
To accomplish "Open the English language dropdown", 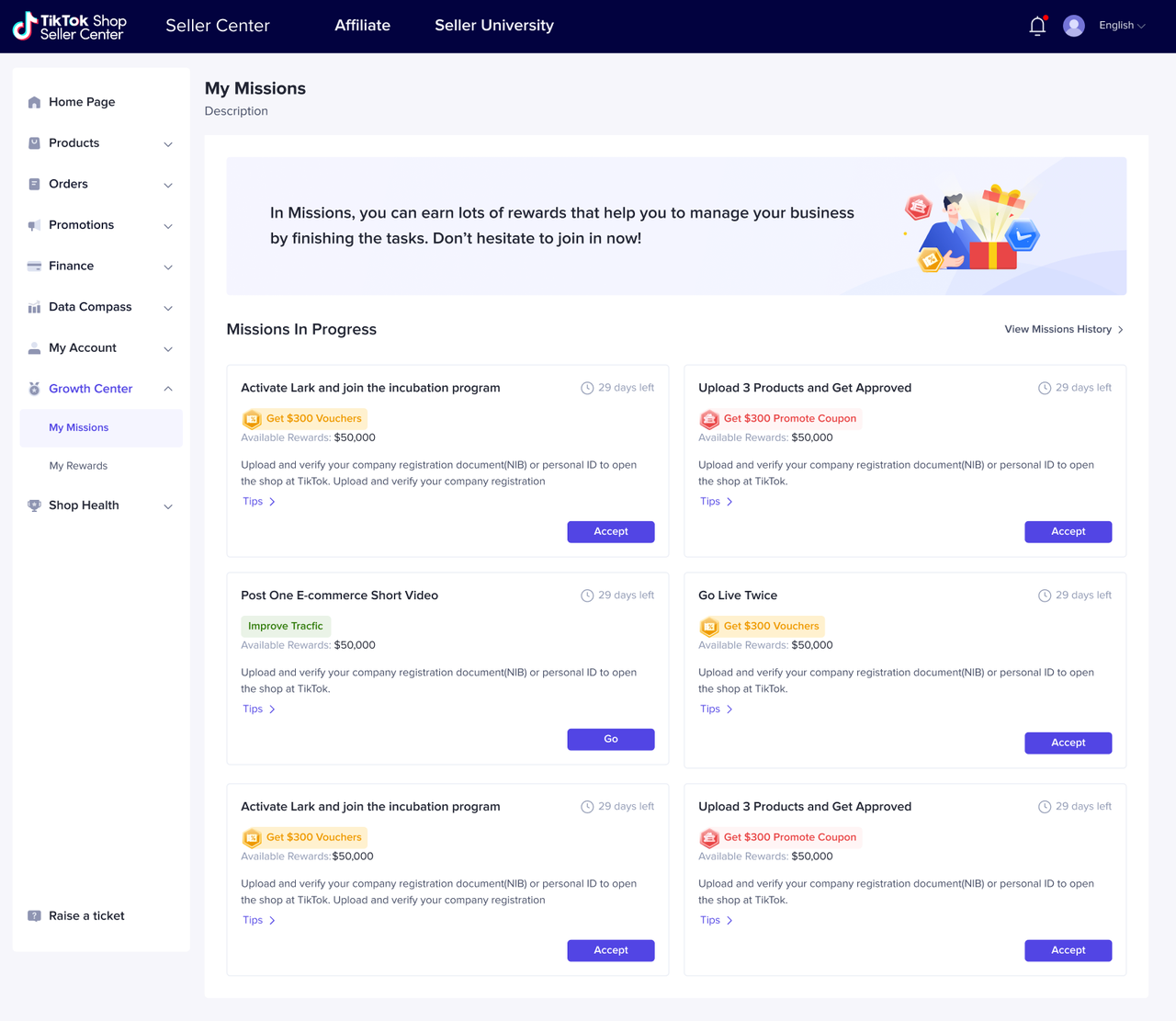I will [x=1122, y=26].
